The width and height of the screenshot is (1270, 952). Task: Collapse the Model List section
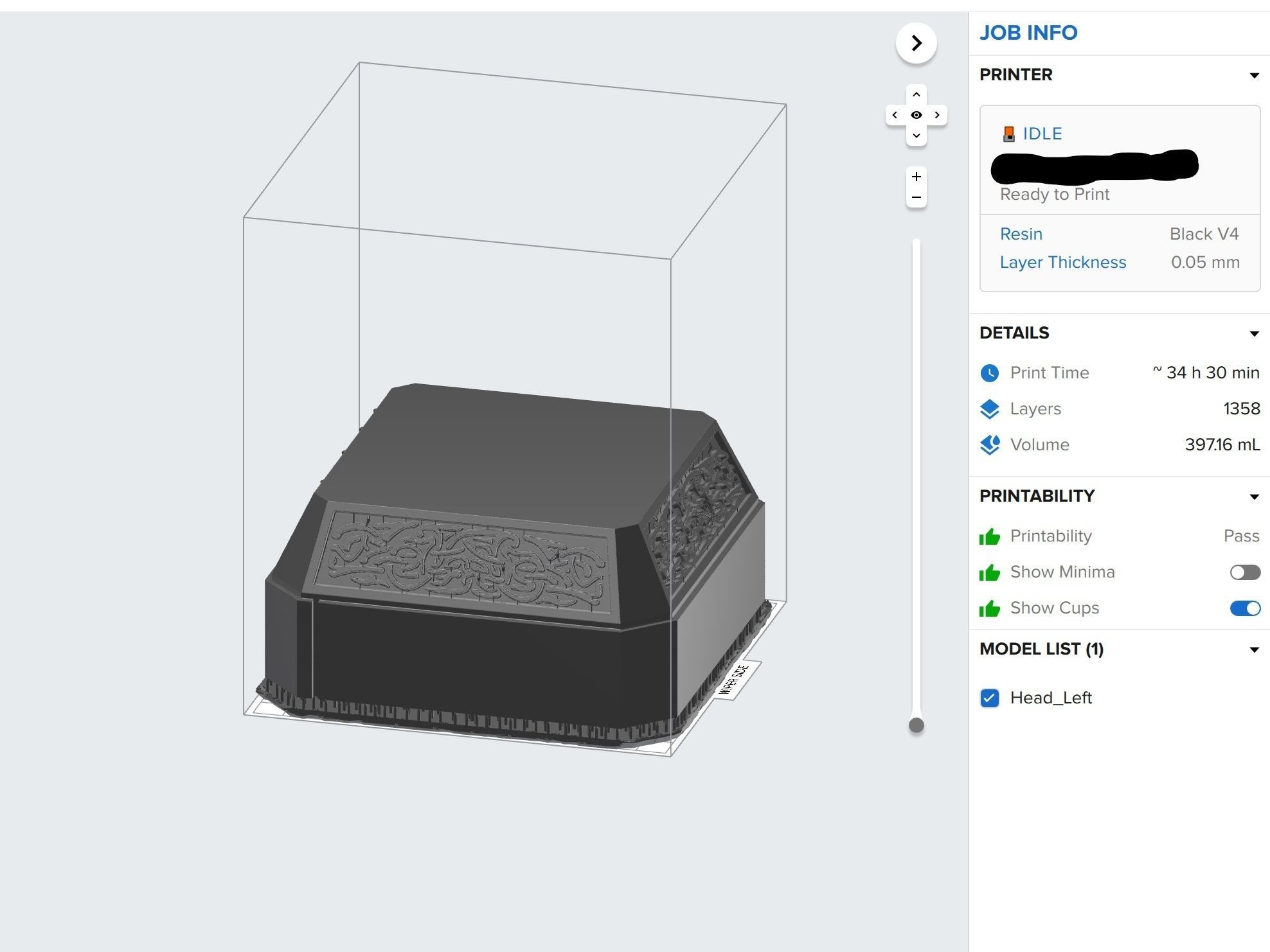pos(1254,649)
